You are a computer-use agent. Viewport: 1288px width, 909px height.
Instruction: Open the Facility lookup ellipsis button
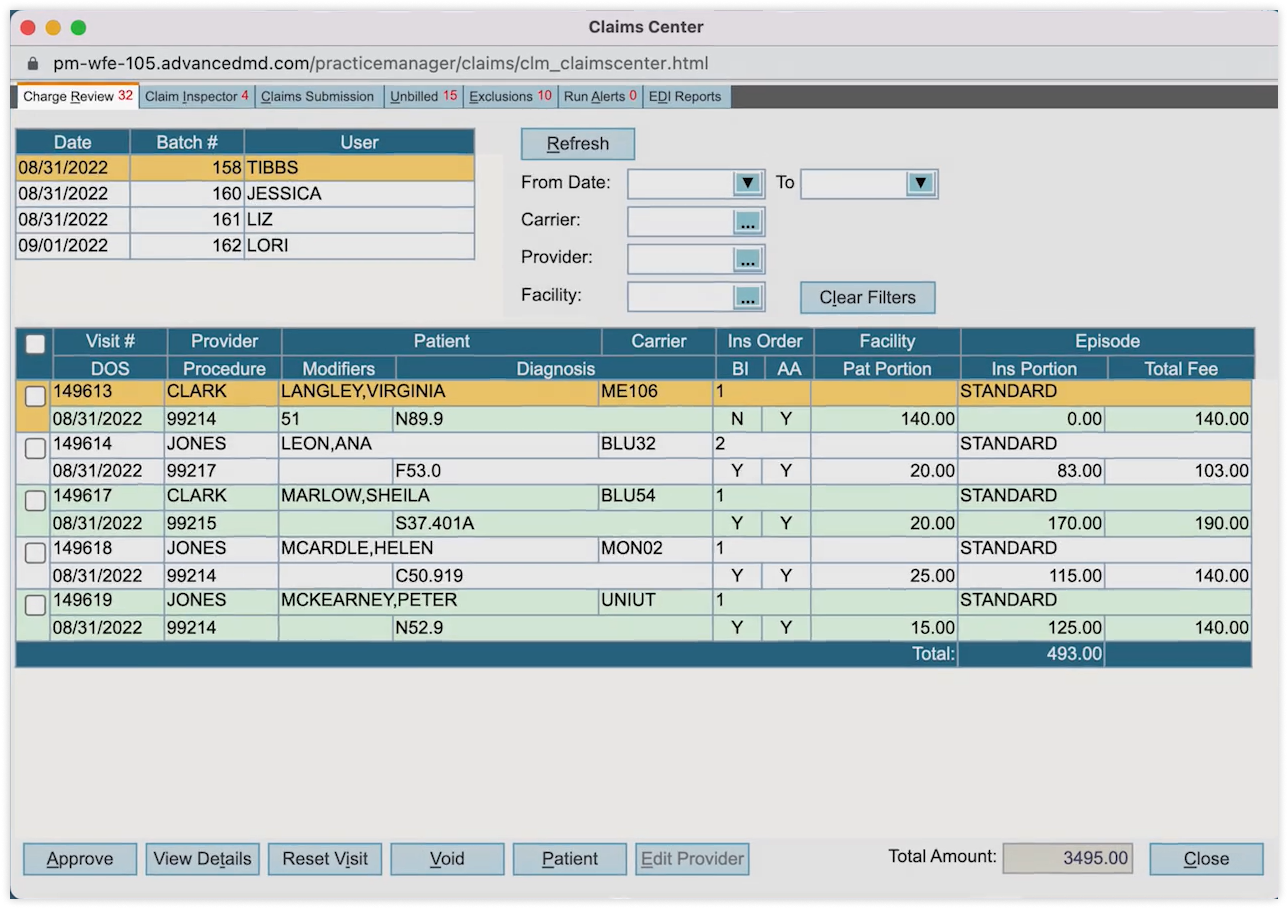click(748, 297)
